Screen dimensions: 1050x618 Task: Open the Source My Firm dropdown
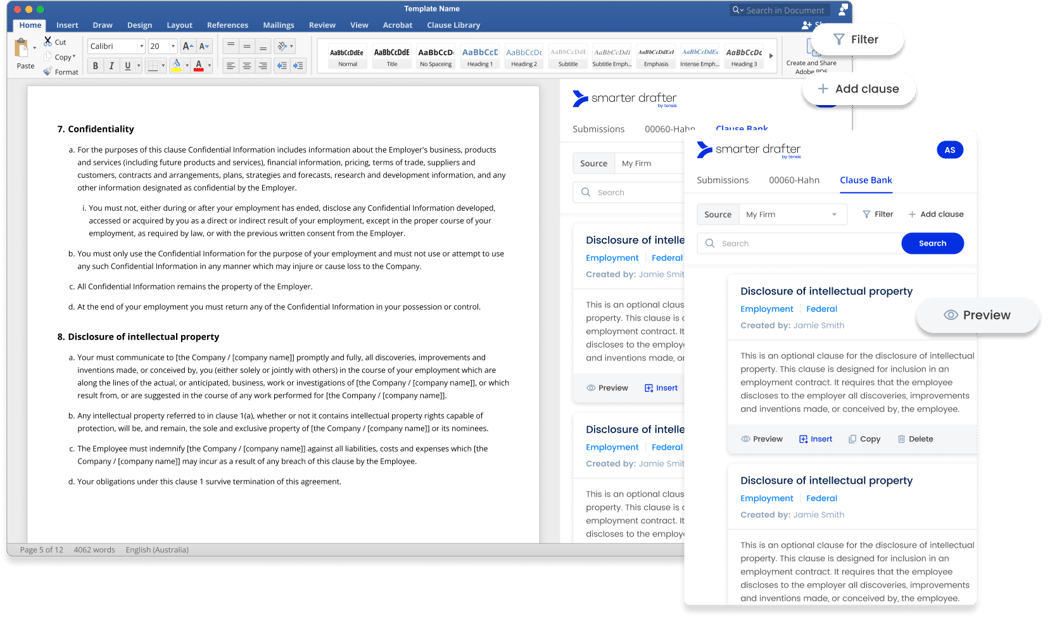(x=791, y=214)
